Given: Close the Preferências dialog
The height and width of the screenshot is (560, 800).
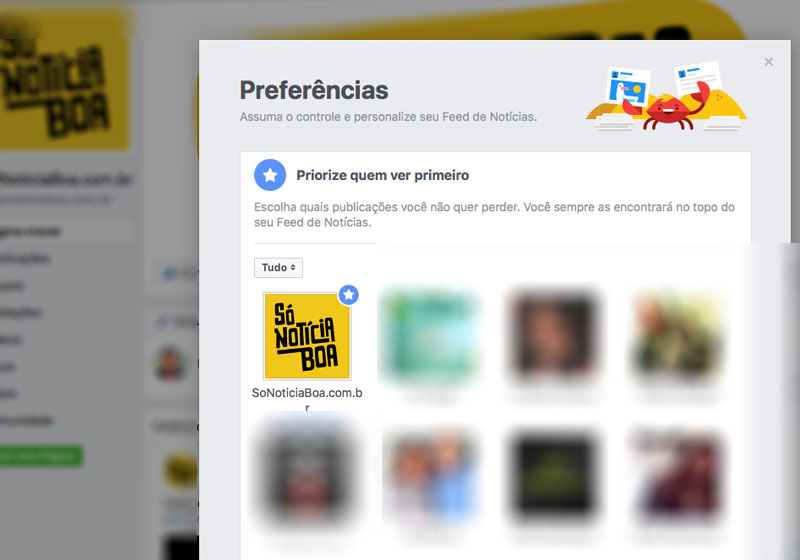Looking at the screenshot, I should 768,62.
